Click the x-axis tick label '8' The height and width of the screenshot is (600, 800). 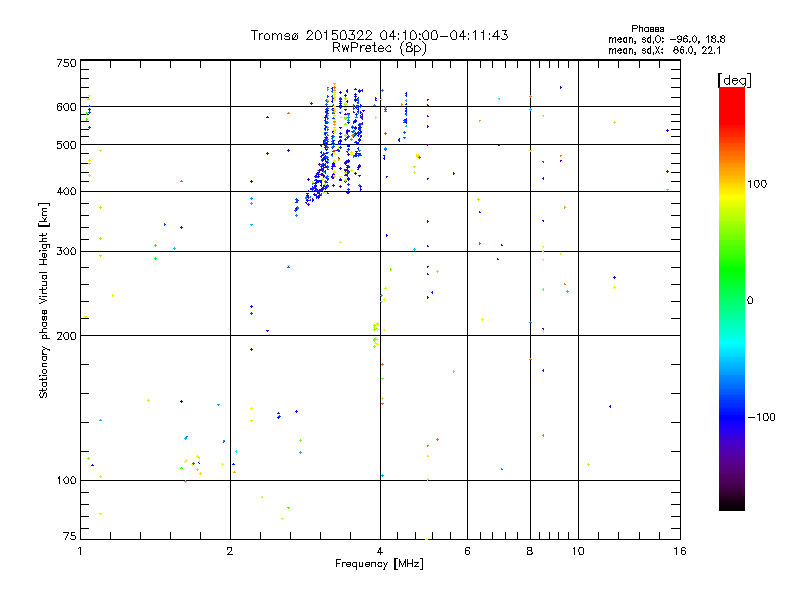tap(530, 551)
